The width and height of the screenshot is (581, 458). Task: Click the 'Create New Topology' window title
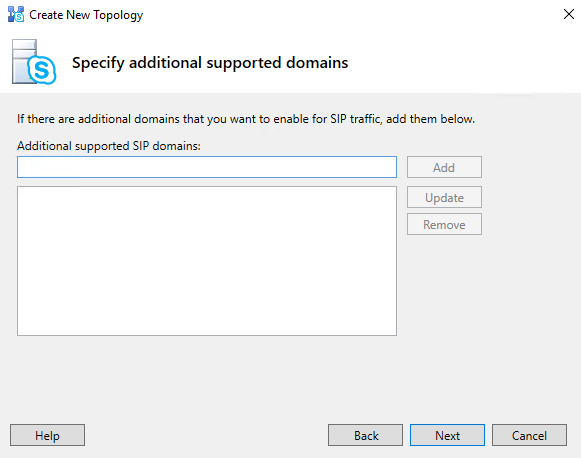click(x=86, y=15)
